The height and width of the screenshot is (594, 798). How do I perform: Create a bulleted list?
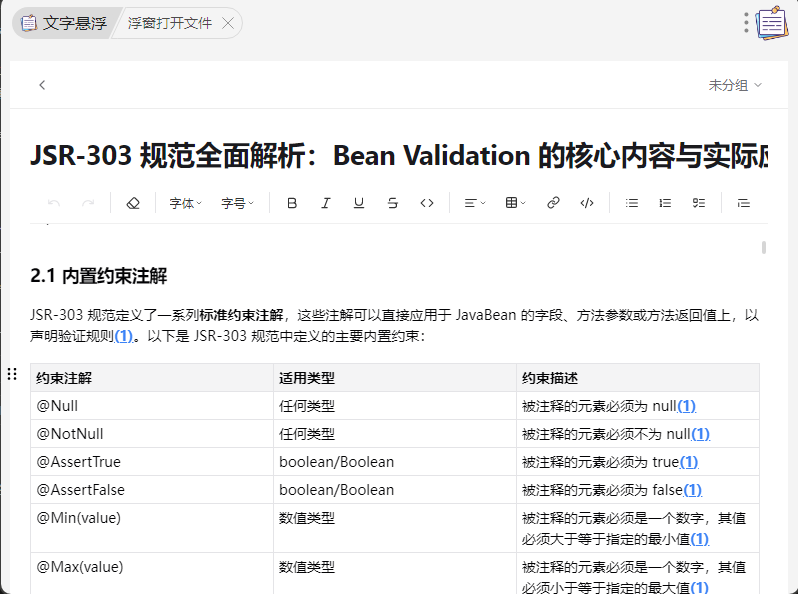click(632, 203)
